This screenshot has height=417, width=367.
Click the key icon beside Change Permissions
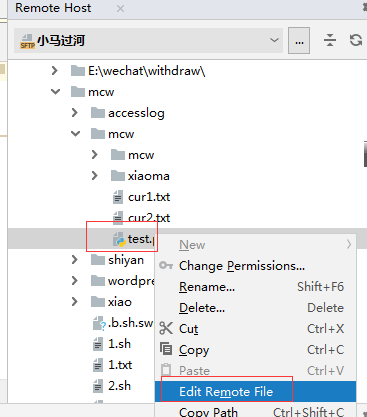pos(166,265)
